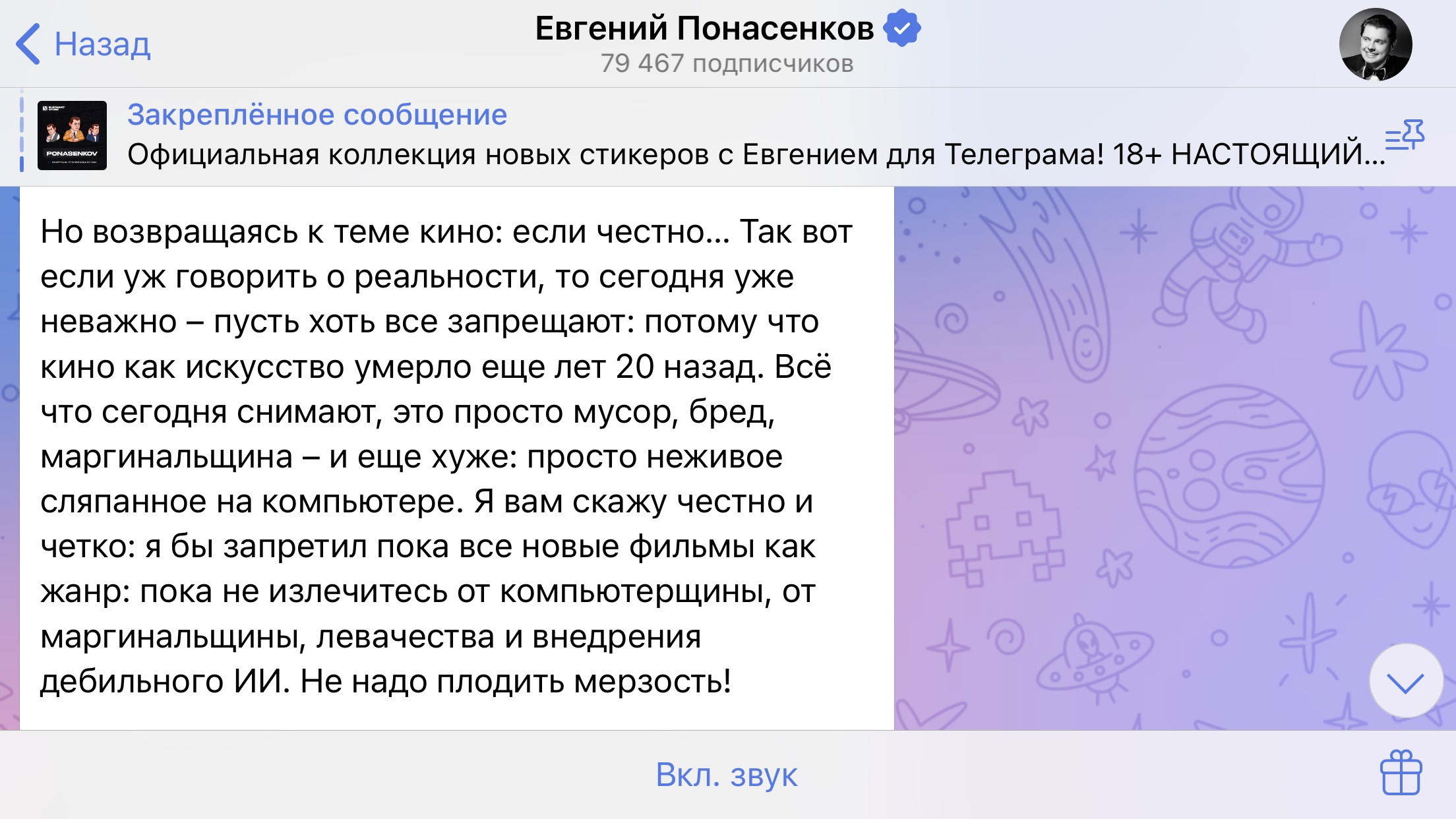1456x819 pixels.
Task: Open channel info via Евгений Понасенков title
Action: (x=704, y=28)
